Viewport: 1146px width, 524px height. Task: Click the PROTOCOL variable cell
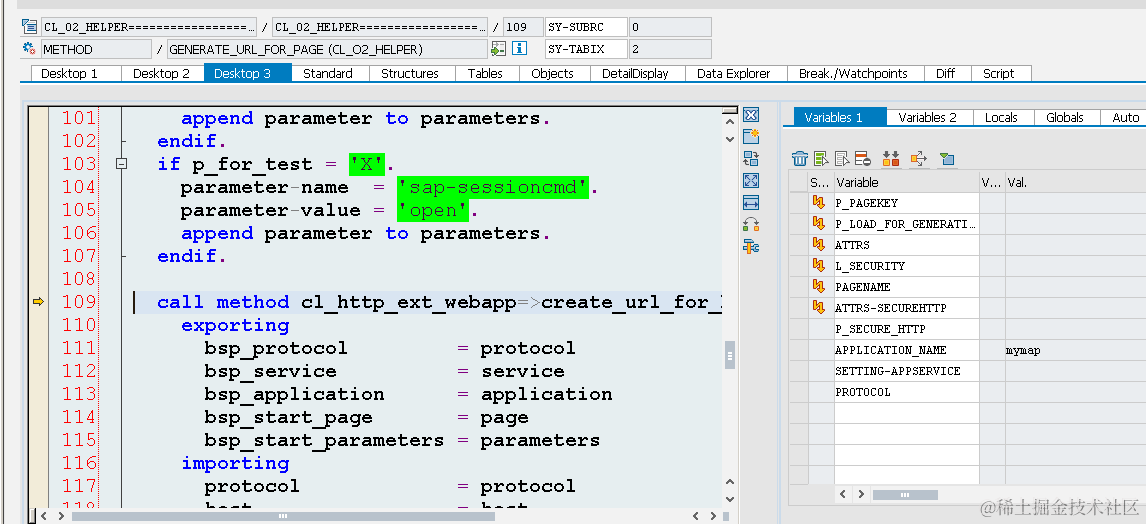point(906,392)
